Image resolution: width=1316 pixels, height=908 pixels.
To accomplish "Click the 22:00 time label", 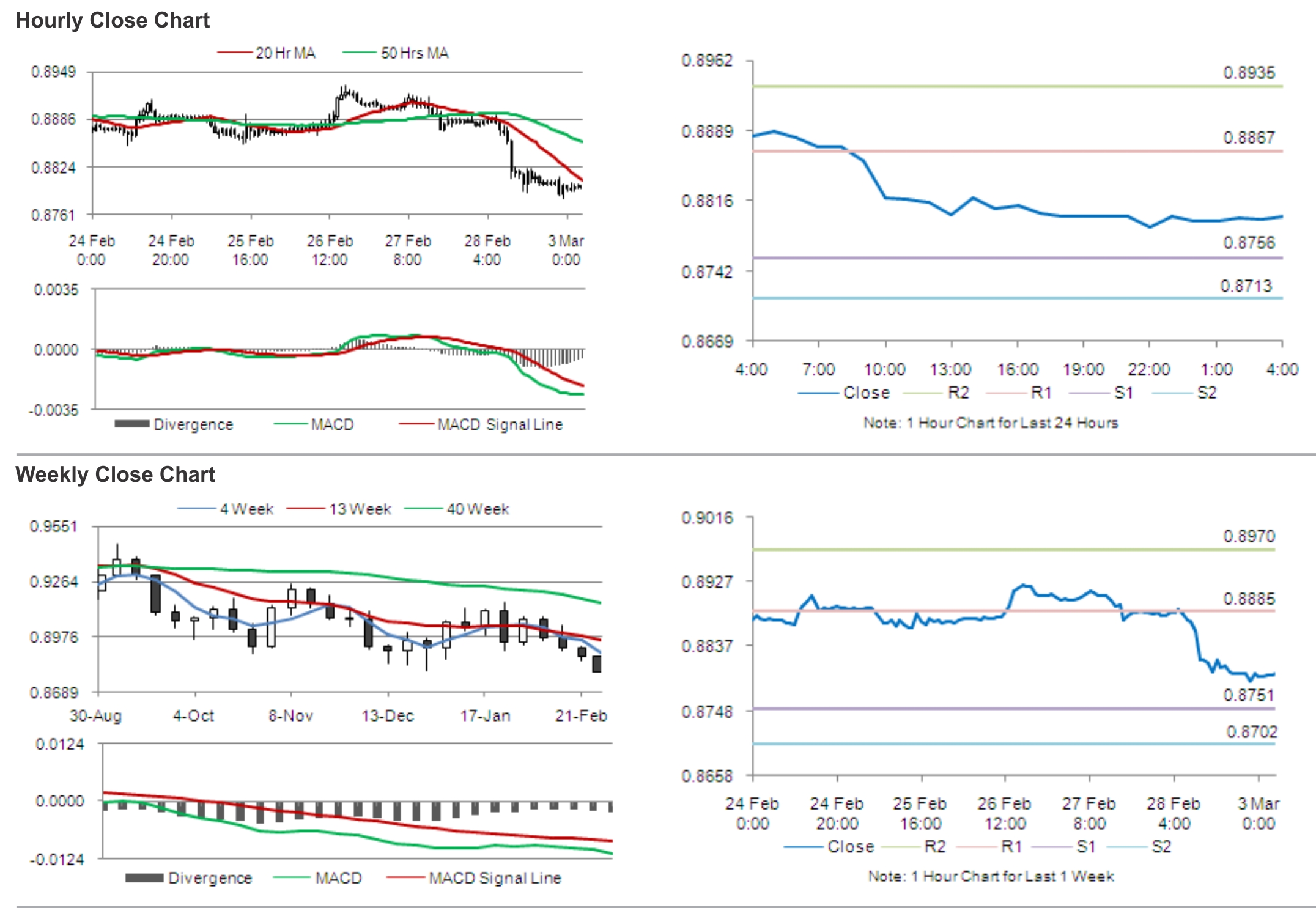I will tap(1149, 369).
